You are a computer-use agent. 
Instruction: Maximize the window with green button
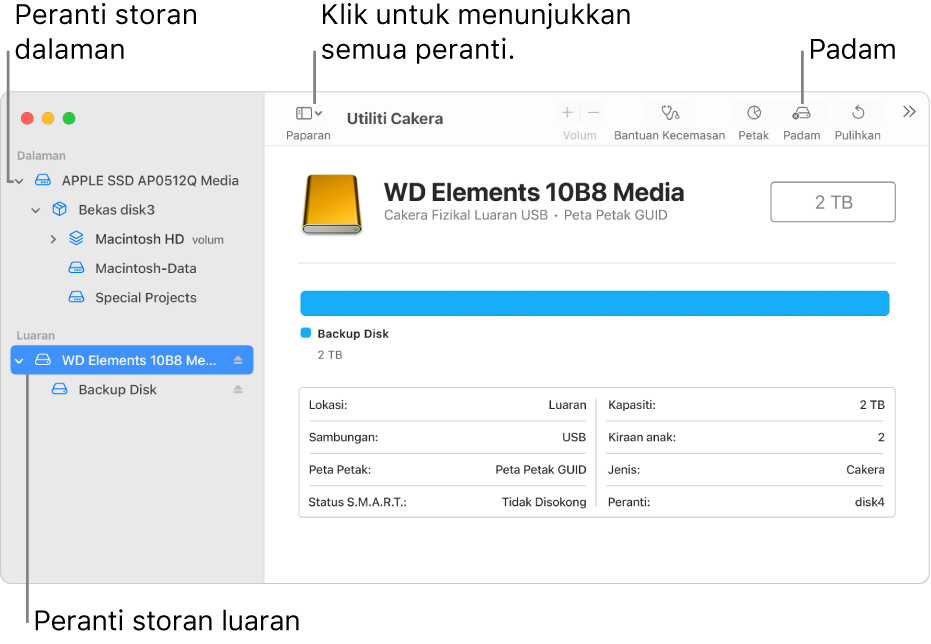pos(69,118)
